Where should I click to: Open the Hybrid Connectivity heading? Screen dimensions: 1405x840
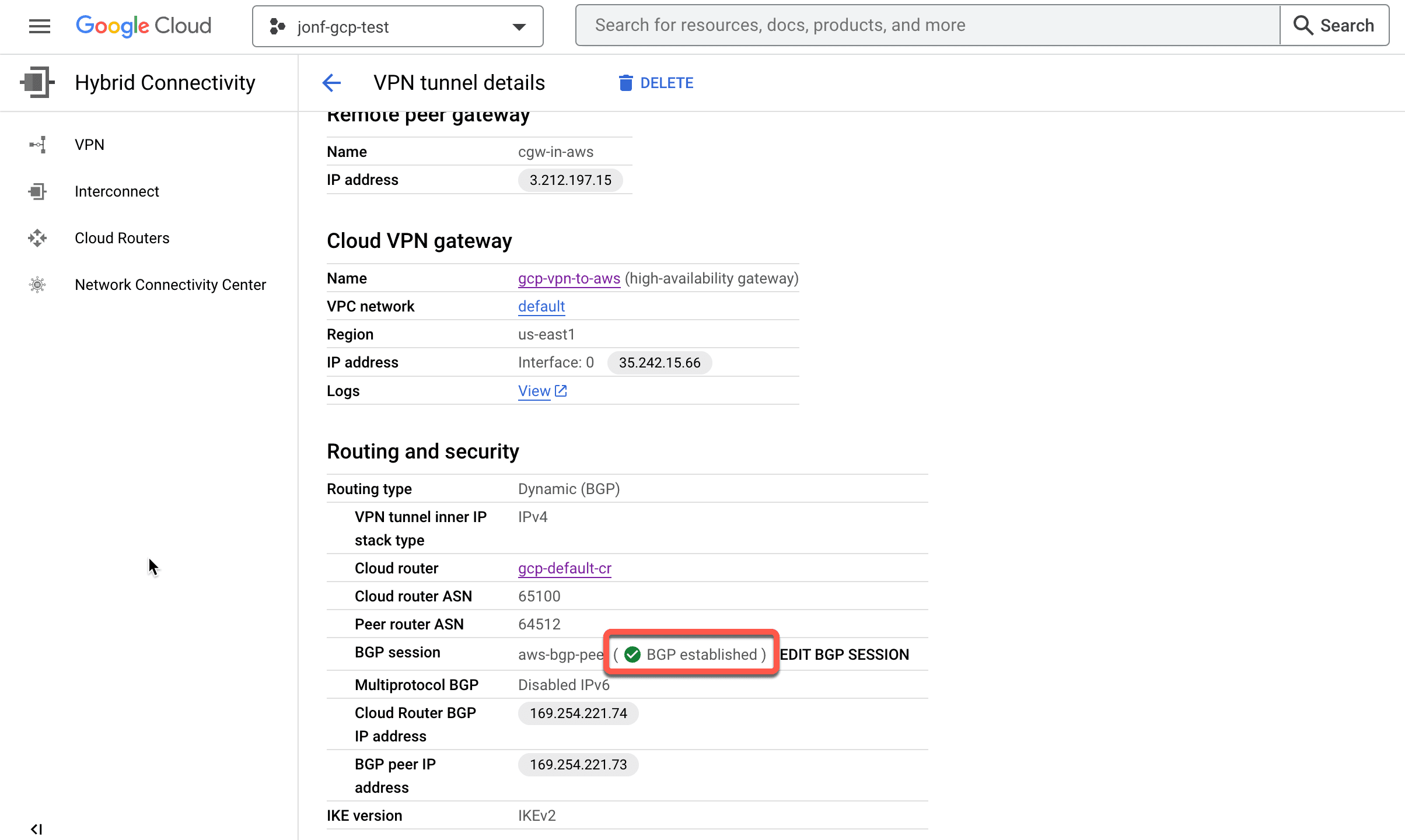(x=165, y=82)
